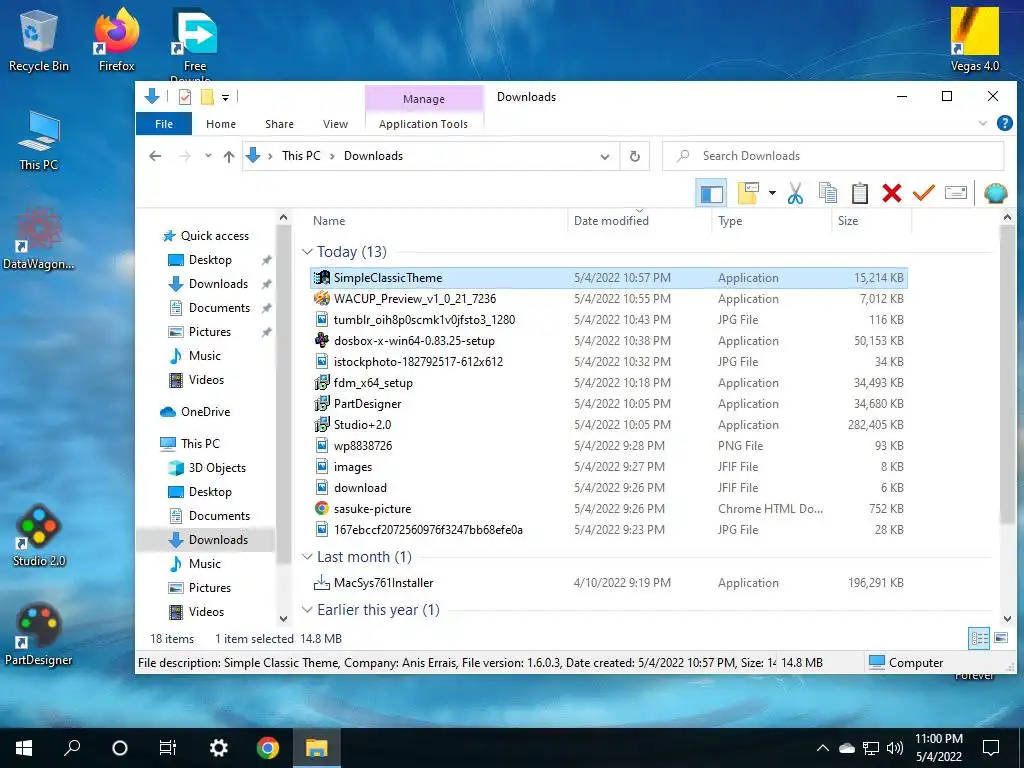The width and height of the screenshot is (1024, 768).
Task: Switch to the Home ribbon tab
Action: (x=221, y=124)
